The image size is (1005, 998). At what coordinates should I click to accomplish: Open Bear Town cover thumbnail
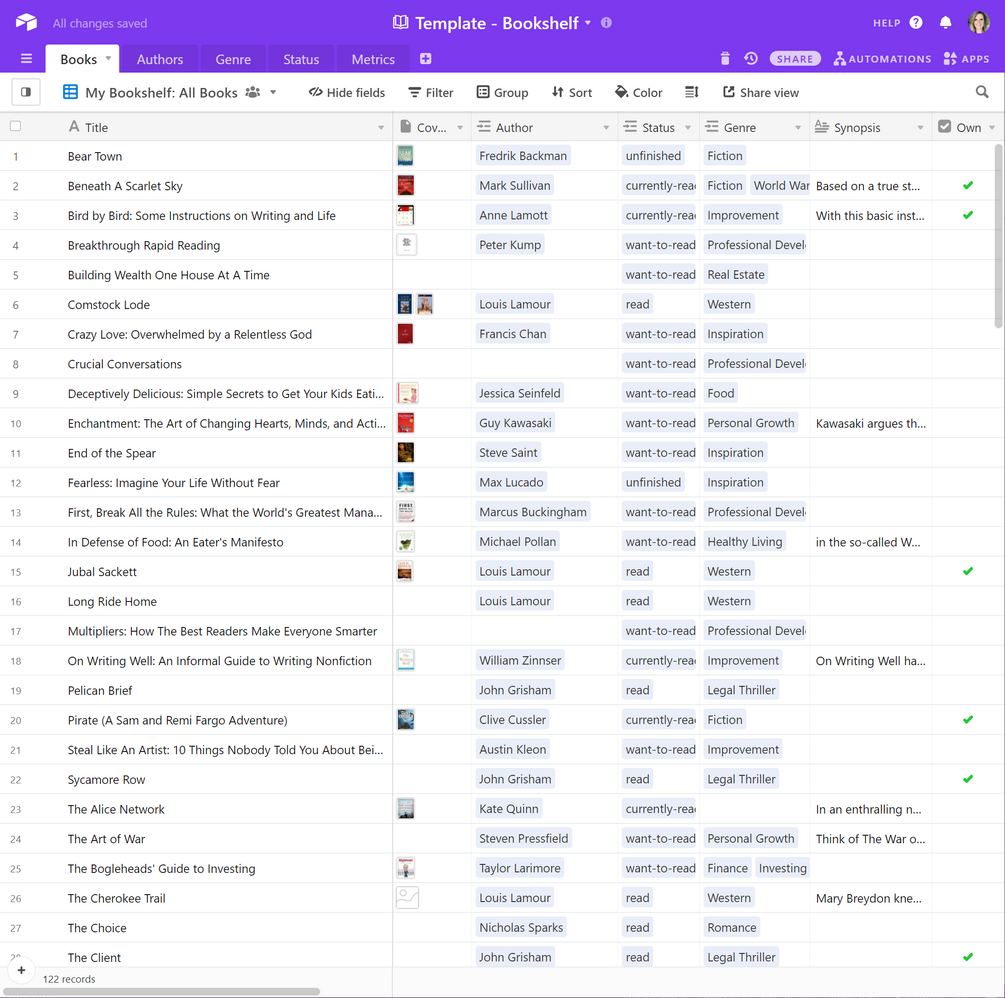405,156
